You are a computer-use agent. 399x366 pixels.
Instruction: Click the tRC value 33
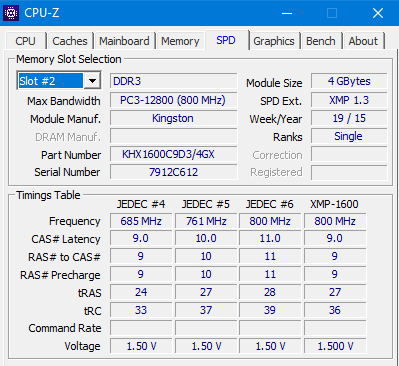click(141, 310)
